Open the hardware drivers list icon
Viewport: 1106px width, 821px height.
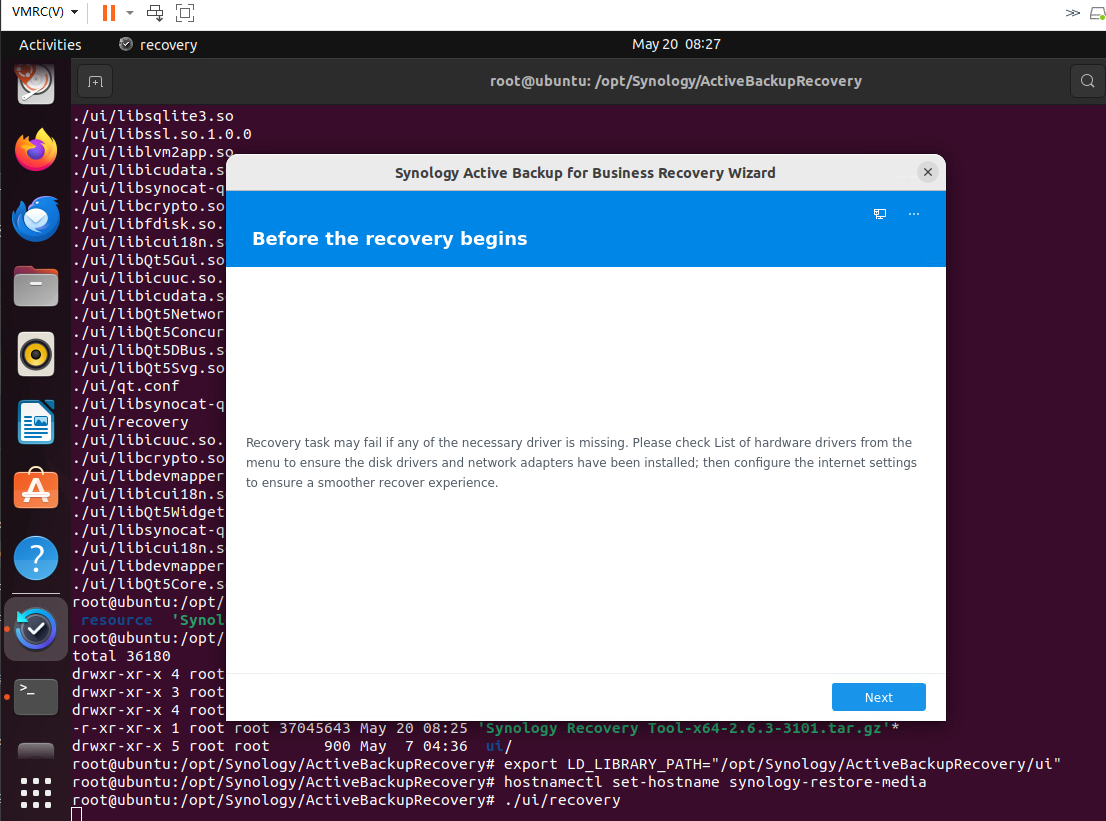tap(880, 214)
